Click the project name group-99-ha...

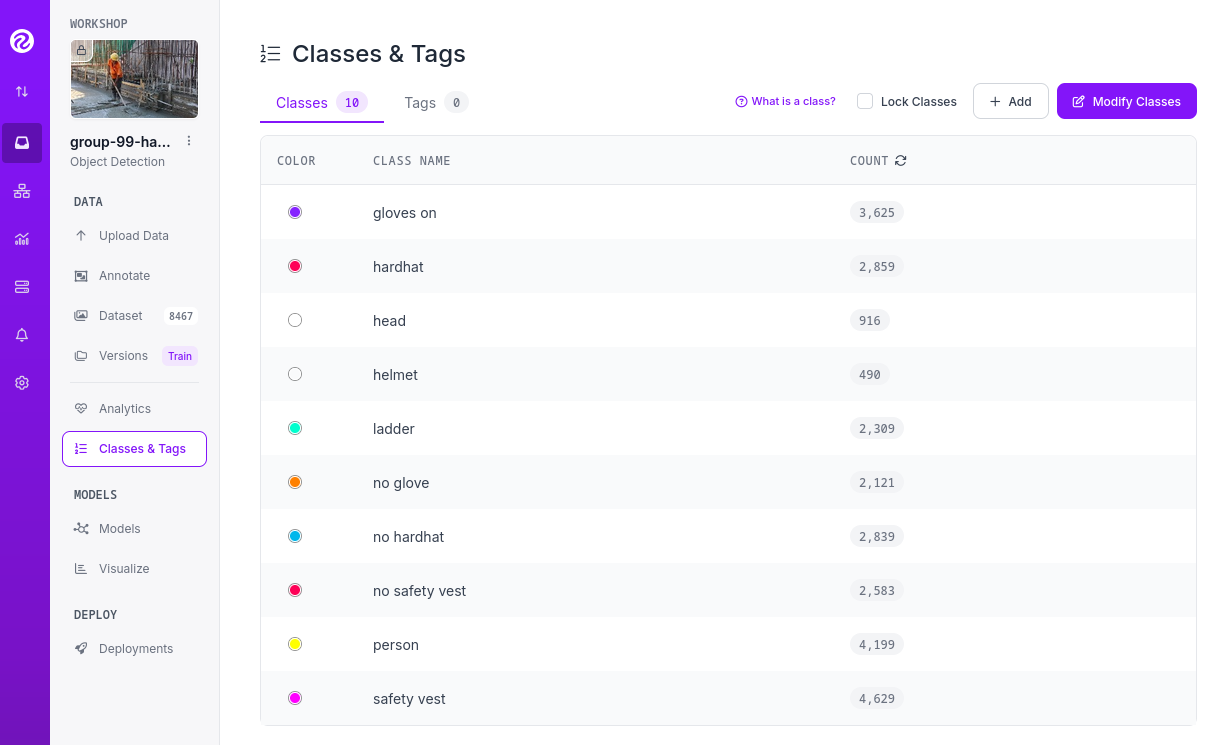tap(120, 142)
